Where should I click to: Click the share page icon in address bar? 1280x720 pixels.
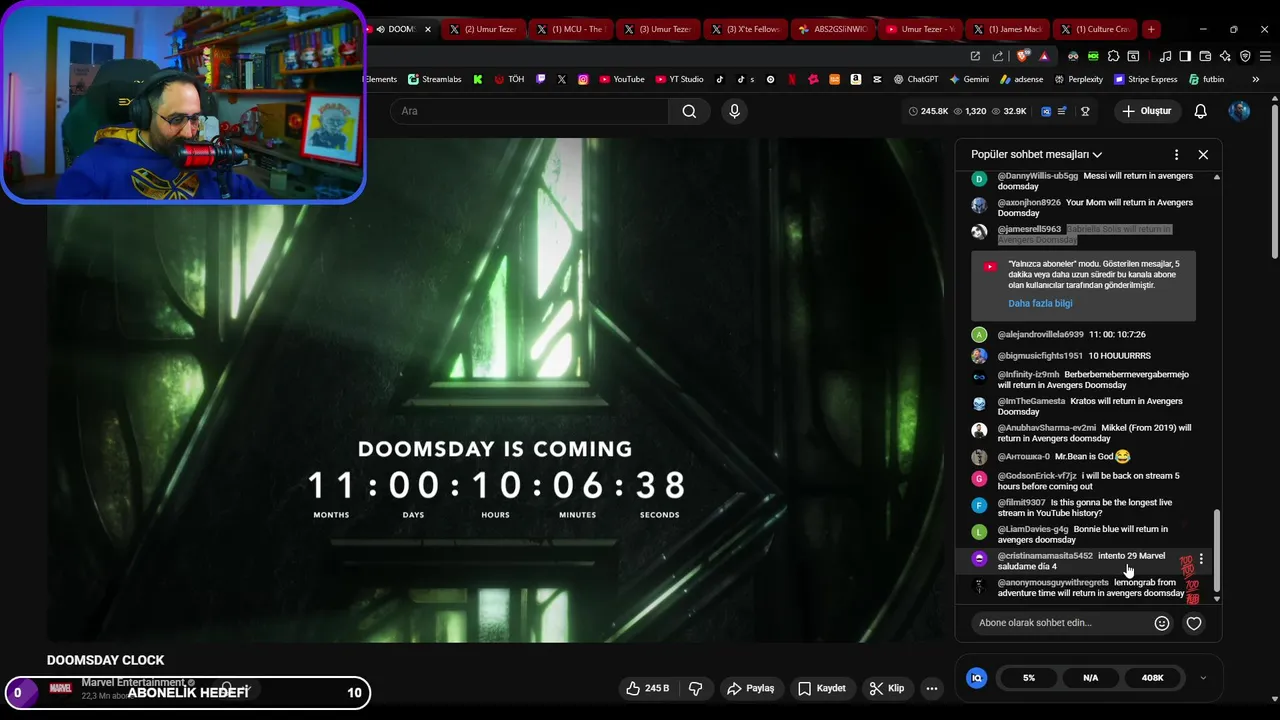[x=998, y=56]
